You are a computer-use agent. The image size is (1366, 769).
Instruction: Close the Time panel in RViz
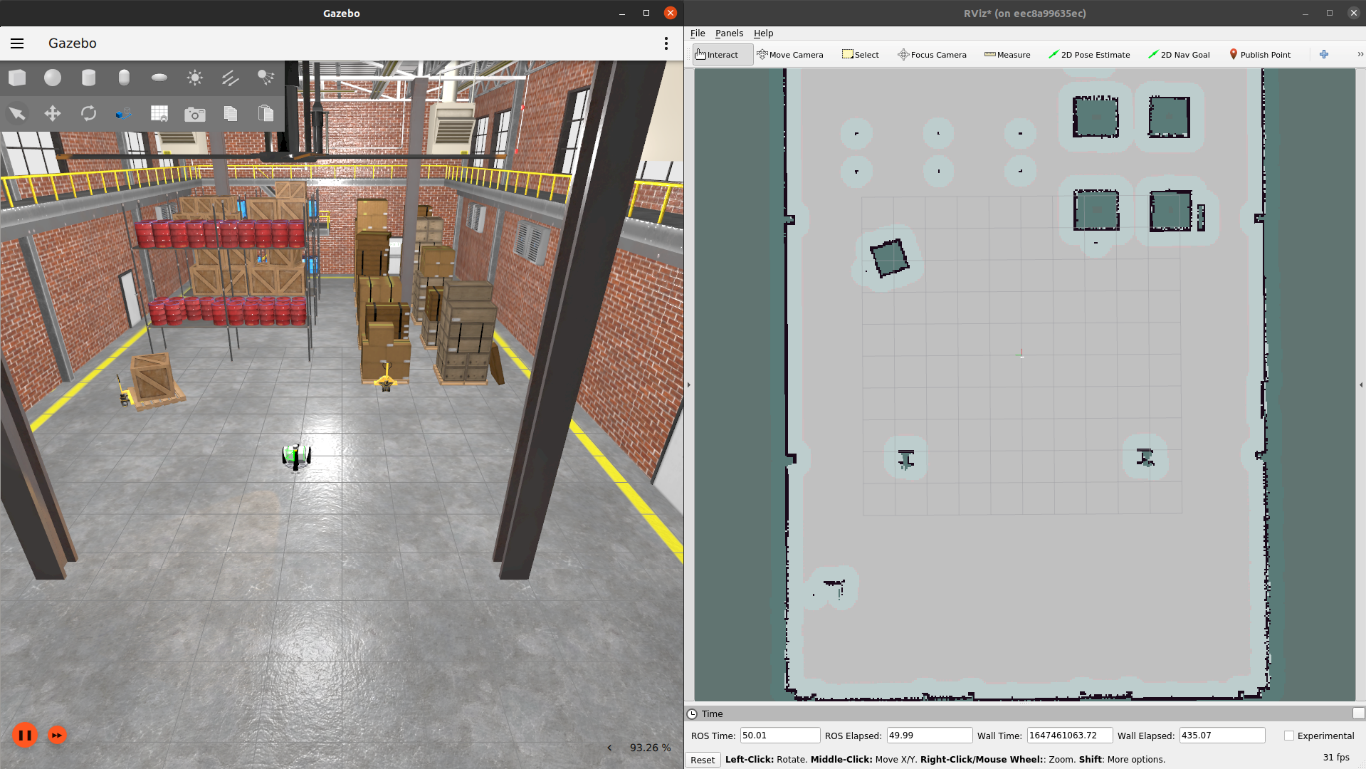click(x=1358, y=713)
